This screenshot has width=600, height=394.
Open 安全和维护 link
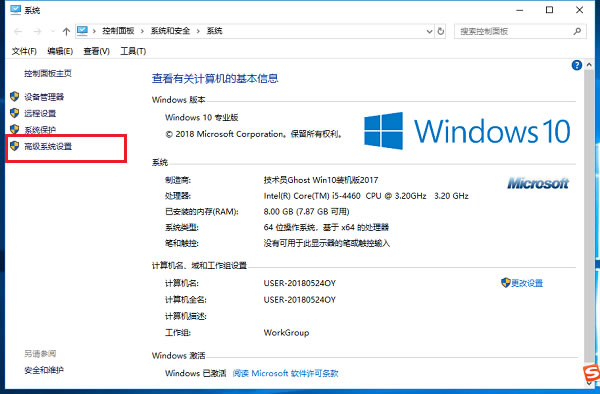click(x=44, y=370)
